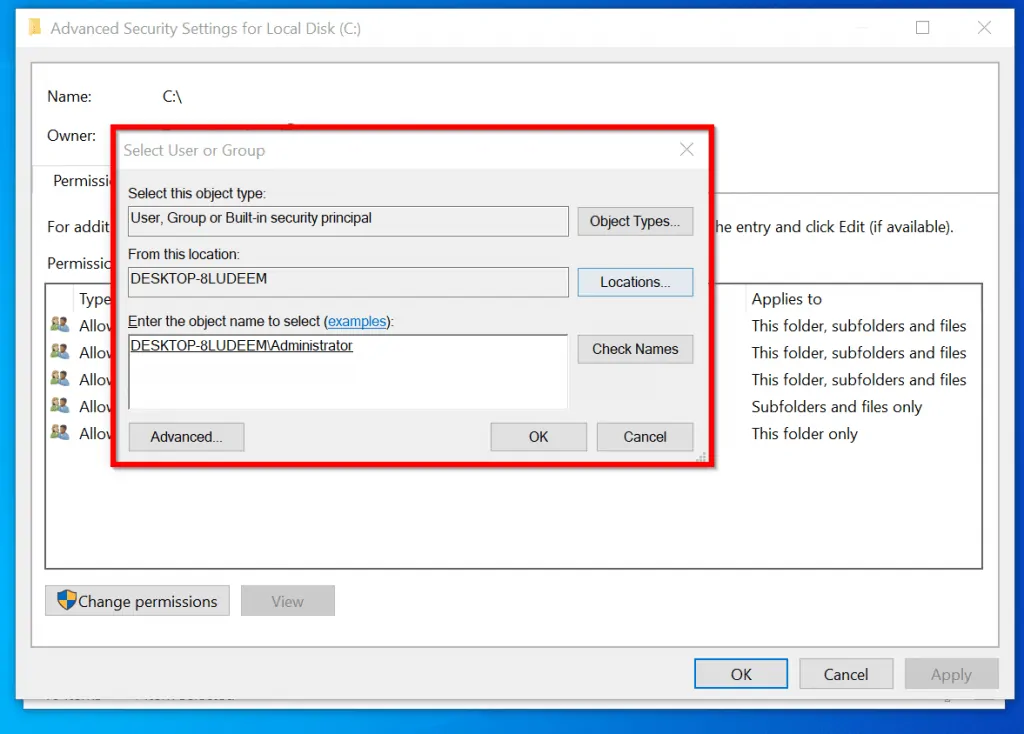Click OK in the Advanced Security Settings window
The height and width of the screenshot is (734, 1024).
[741, 674]
